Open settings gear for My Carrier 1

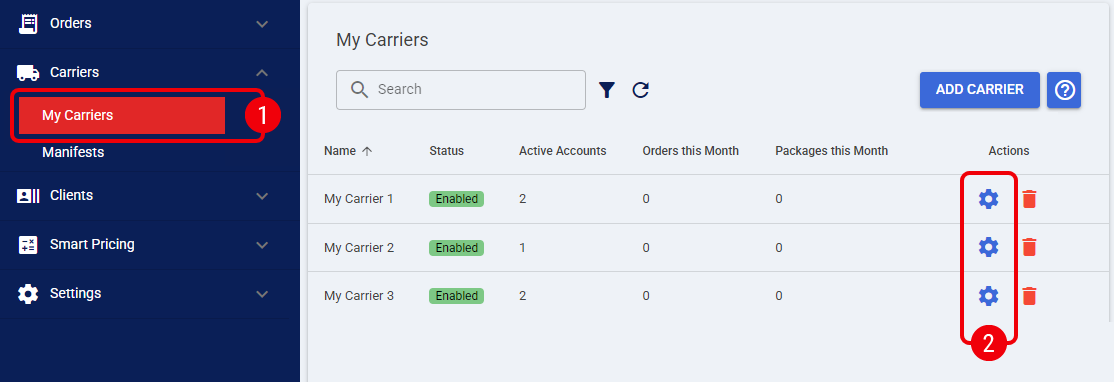pyautogui.click(x=988, y=200)
